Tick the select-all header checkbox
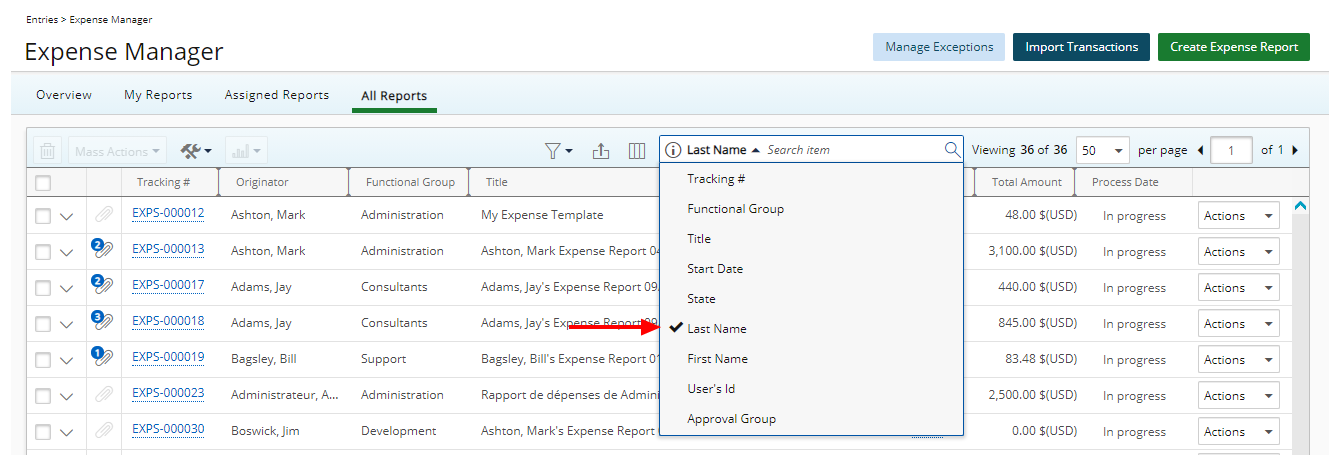Viewport: 1341px width, 467px height. coord(43,183)
